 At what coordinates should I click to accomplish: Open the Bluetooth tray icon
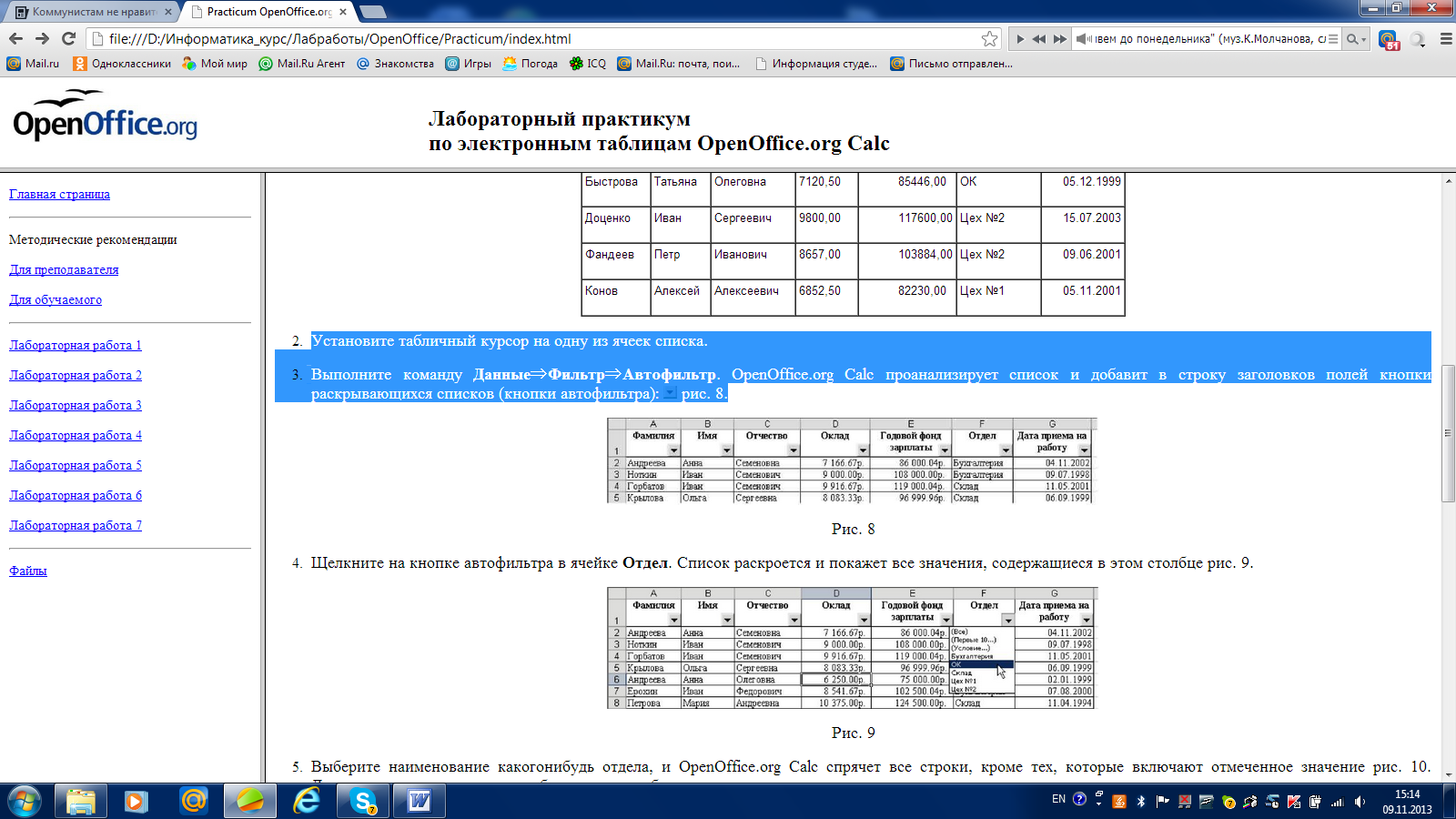(1141, 802)
